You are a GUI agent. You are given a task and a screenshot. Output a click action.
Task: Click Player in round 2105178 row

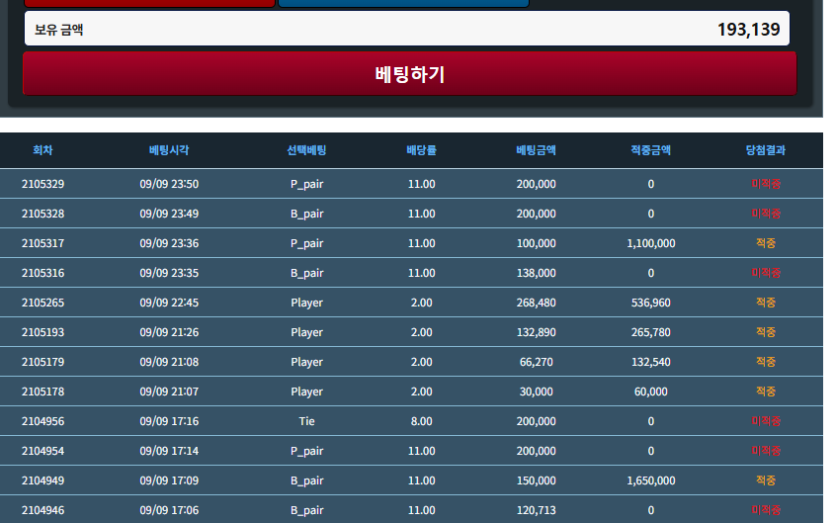(x=307, y=391)
